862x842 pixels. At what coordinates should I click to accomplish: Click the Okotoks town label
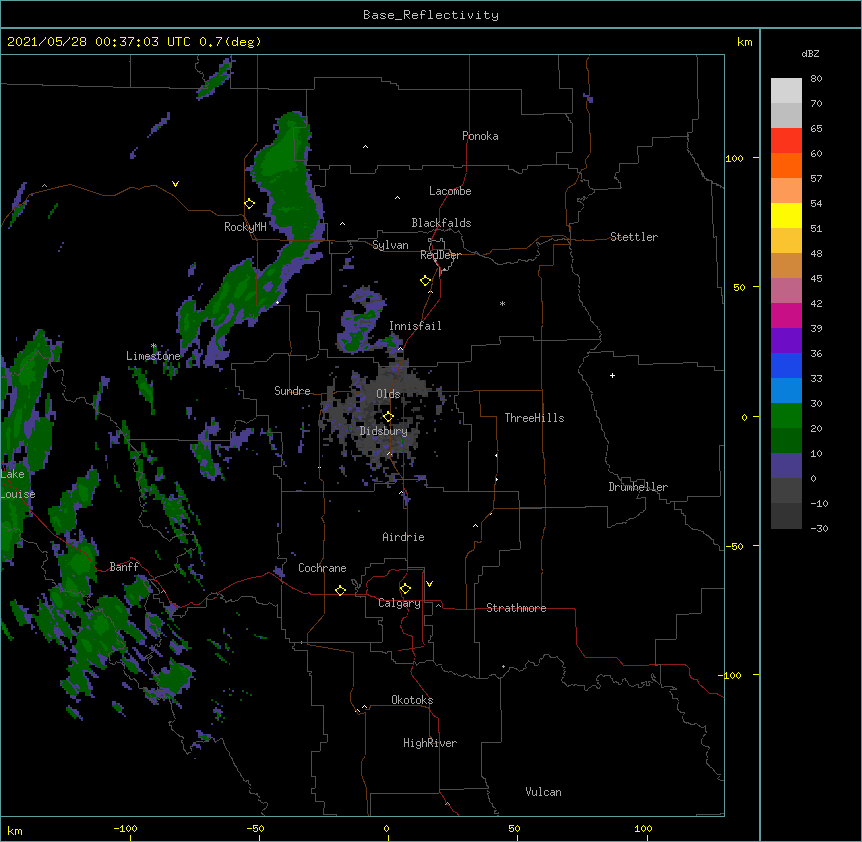[412, 700]
